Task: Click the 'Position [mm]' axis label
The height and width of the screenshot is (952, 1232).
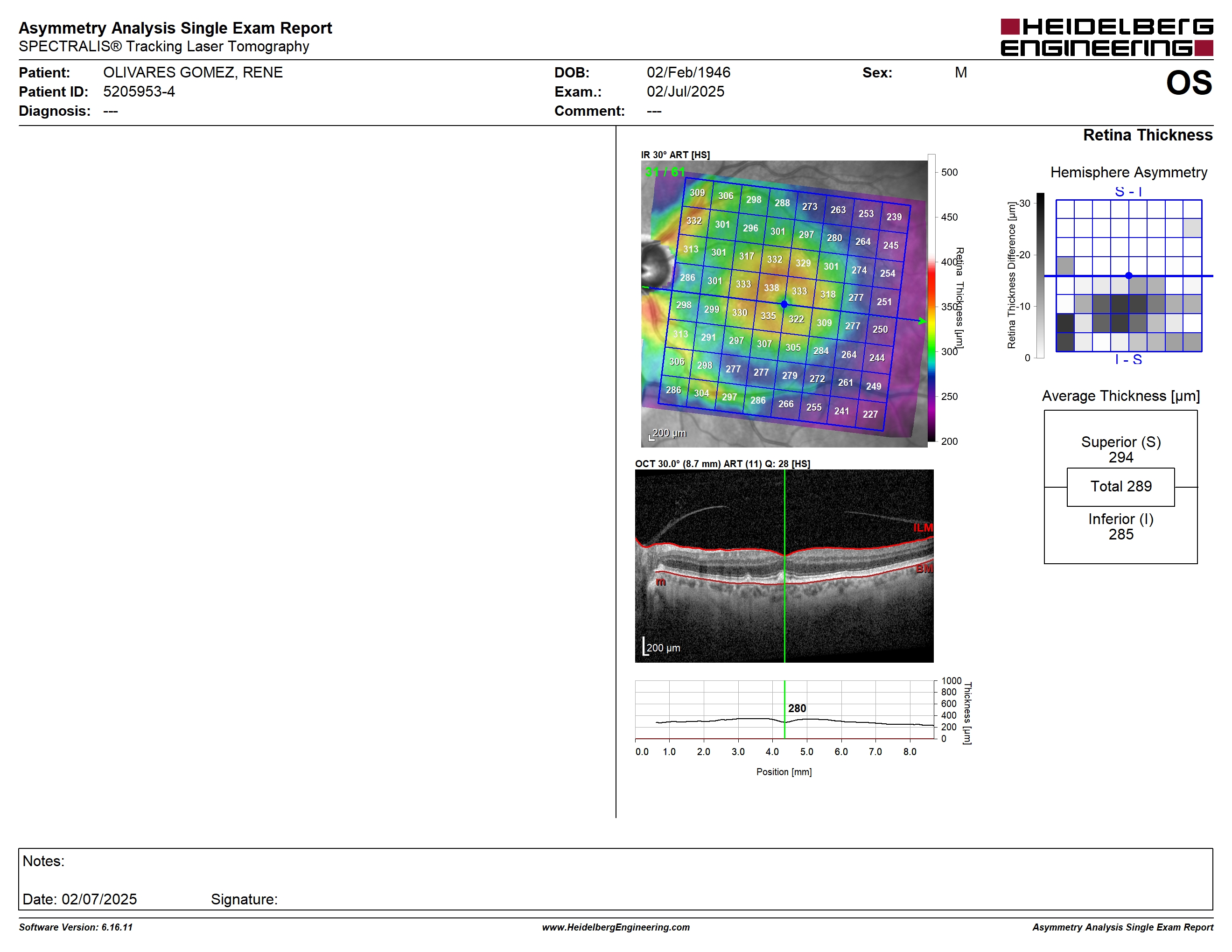Action: pyautogui.click(x=784, y=771)
